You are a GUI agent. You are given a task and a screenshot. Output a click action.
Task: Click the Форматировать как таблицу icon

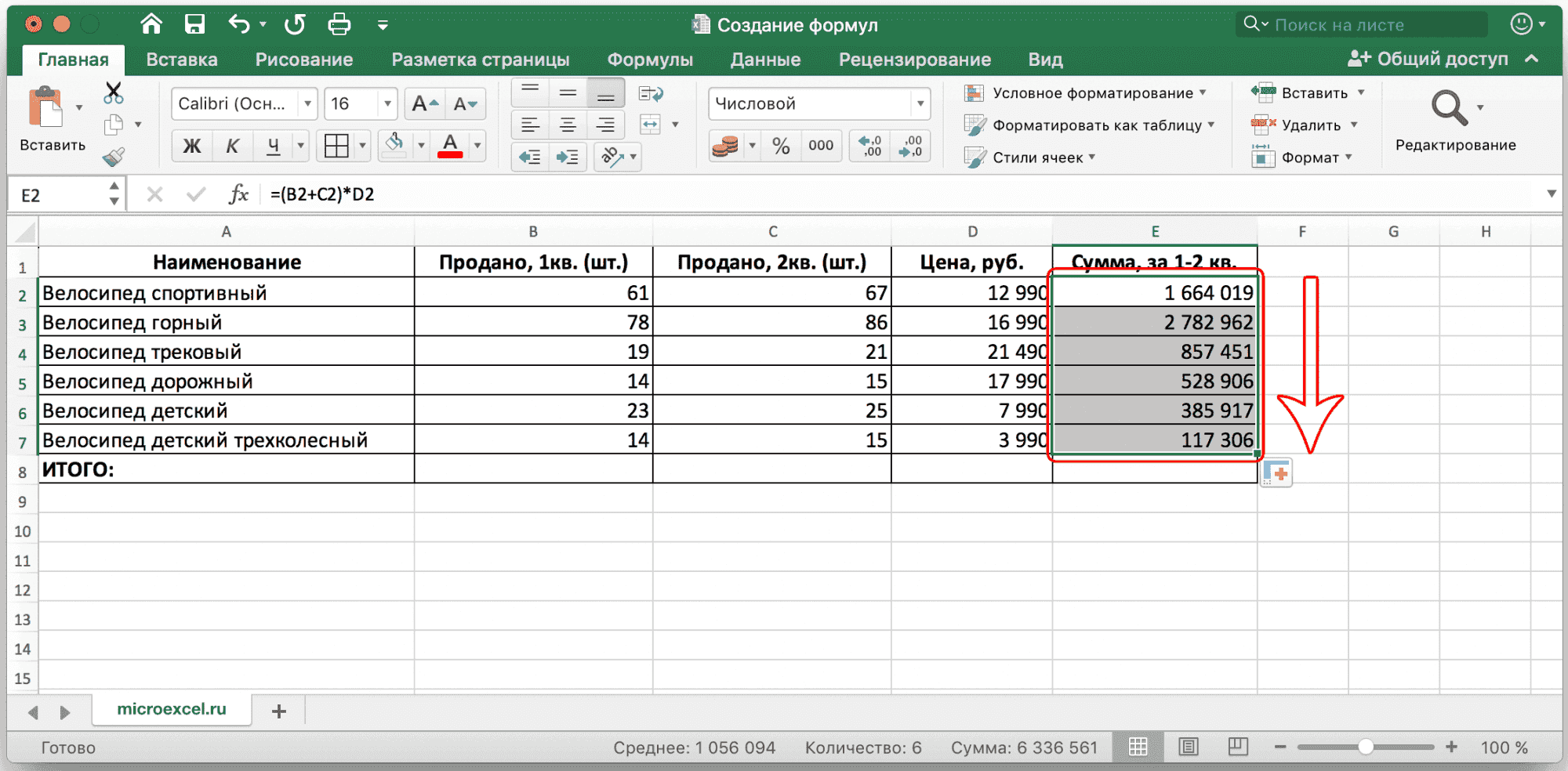[975, 125]
